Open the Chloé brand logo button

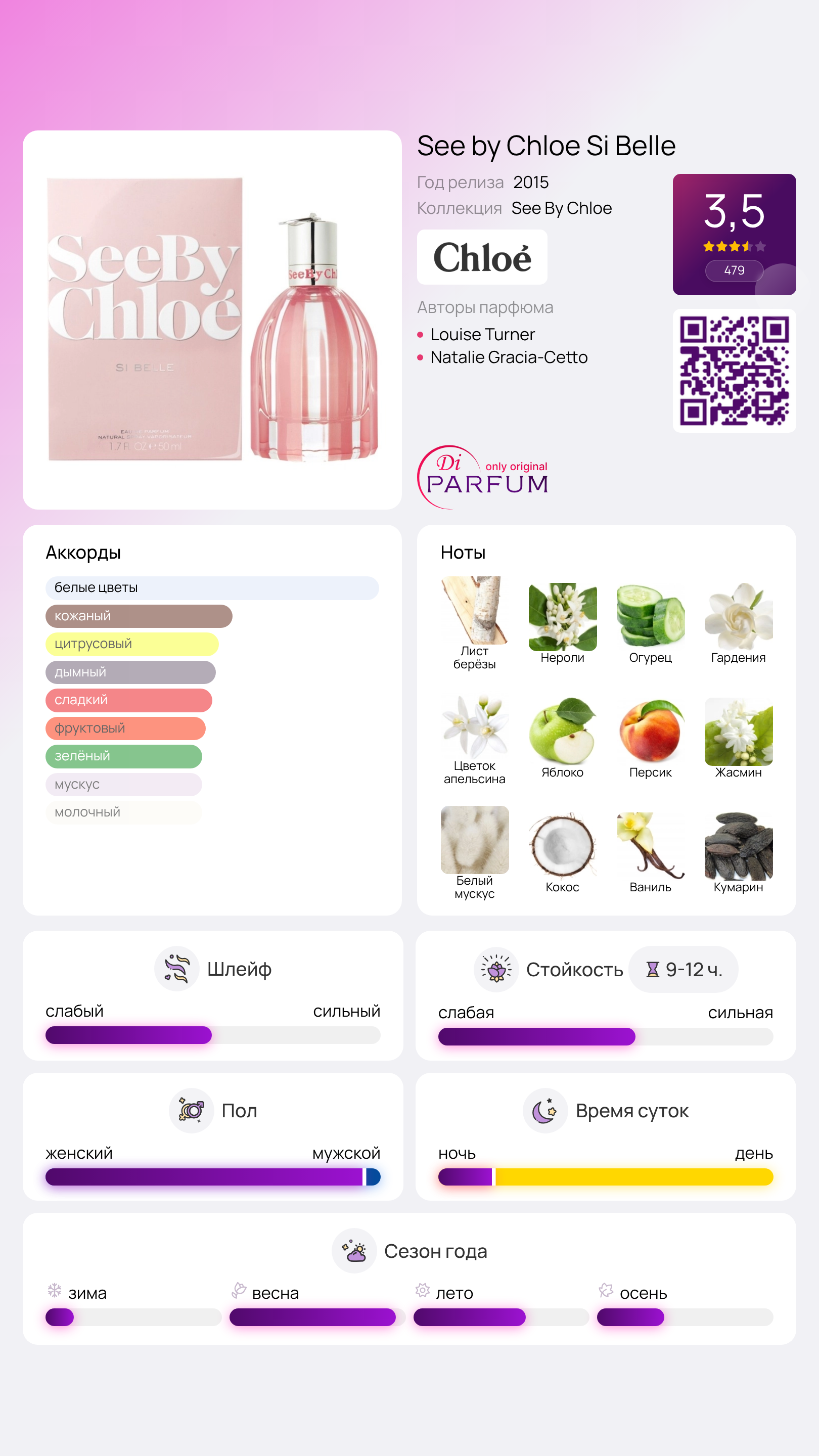482,257
